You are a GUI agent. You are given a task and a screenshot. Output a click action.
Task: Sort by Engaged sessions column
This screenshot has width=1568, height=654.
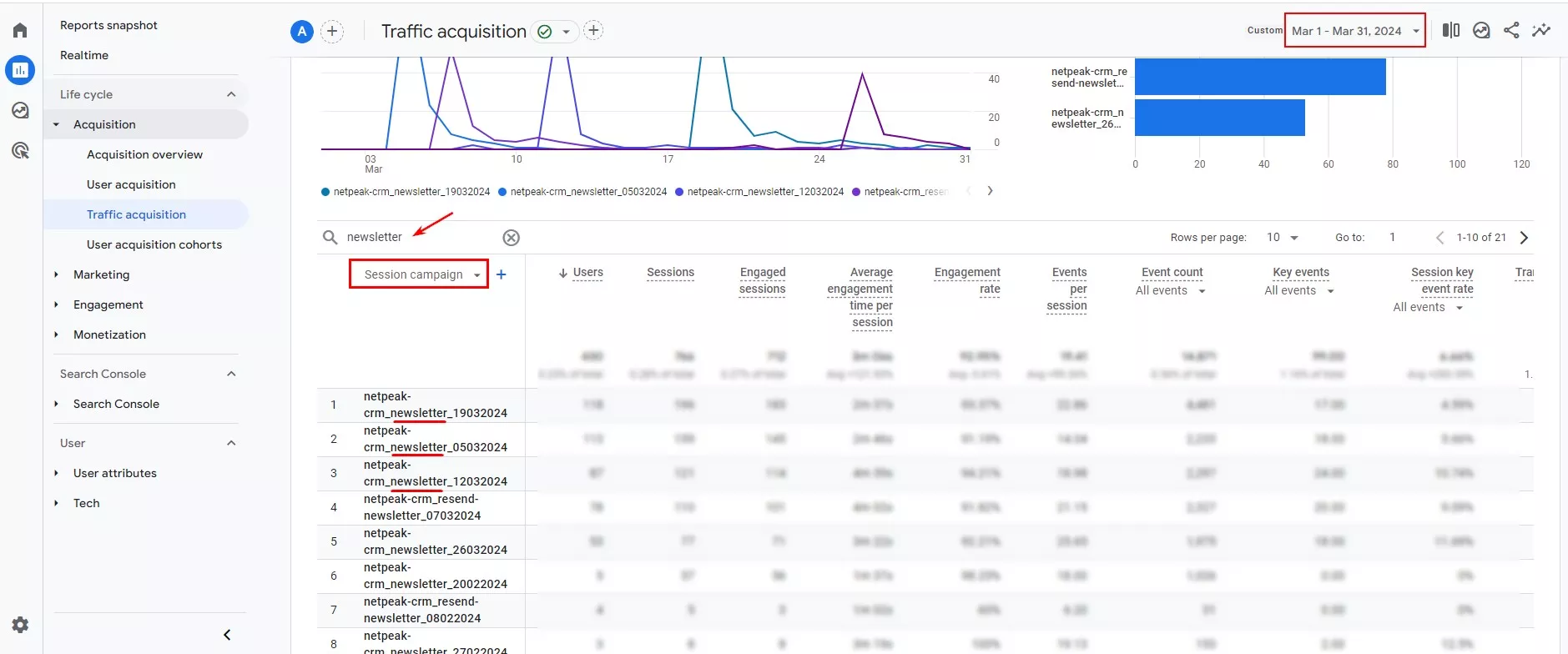click(762, 281)
